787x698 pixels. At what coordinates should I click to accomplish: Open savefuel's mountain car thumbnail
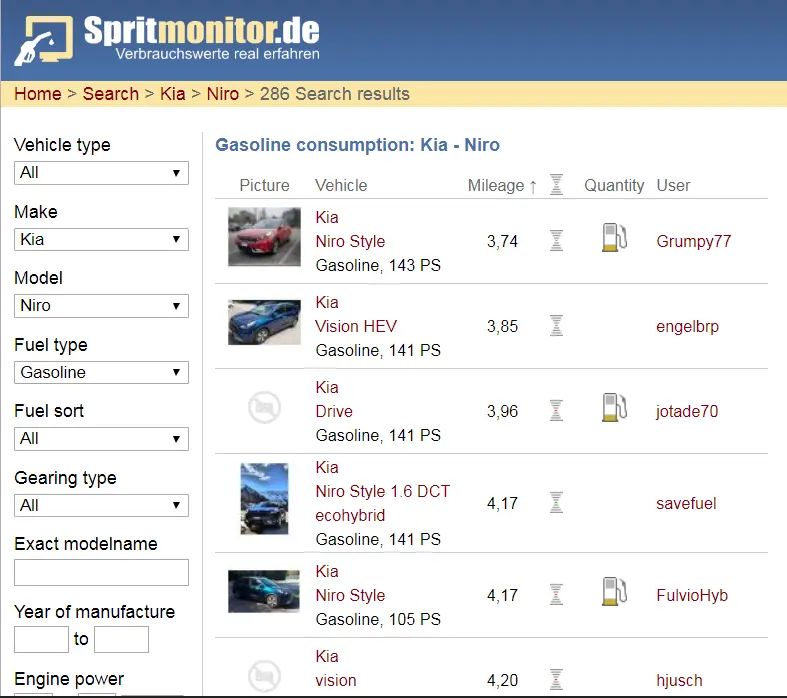265,499
